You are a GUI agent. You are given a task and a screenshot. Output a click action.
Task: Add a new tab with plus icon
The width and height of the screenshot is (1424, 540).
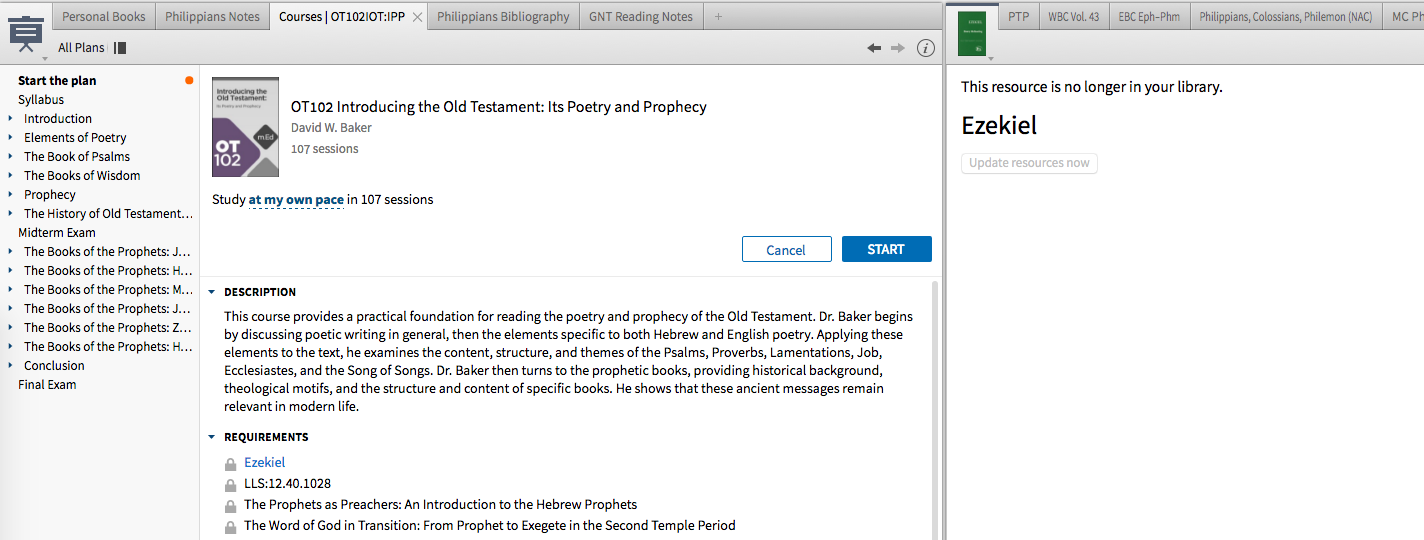pyautogui.click(x=718, y=17)
